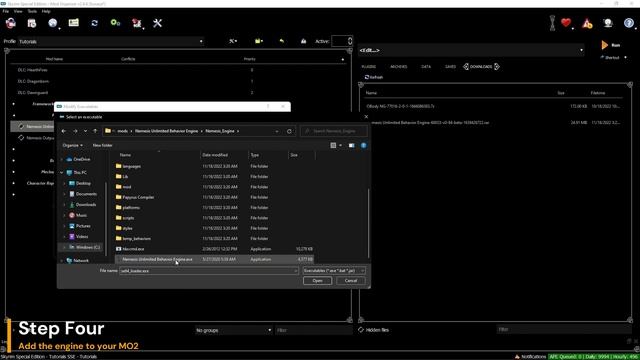Refresh the file dialog location
The width and height of the screenshot is (640, 360).
(289, 131)
